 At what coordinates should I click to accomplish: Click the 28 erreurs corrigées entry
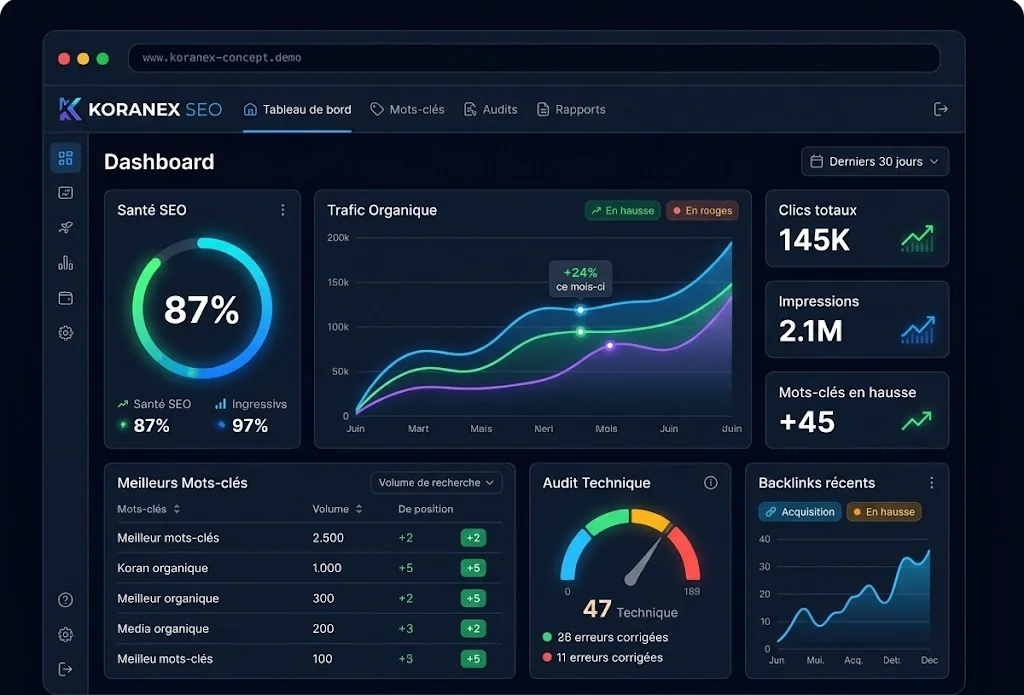(605, 637)
